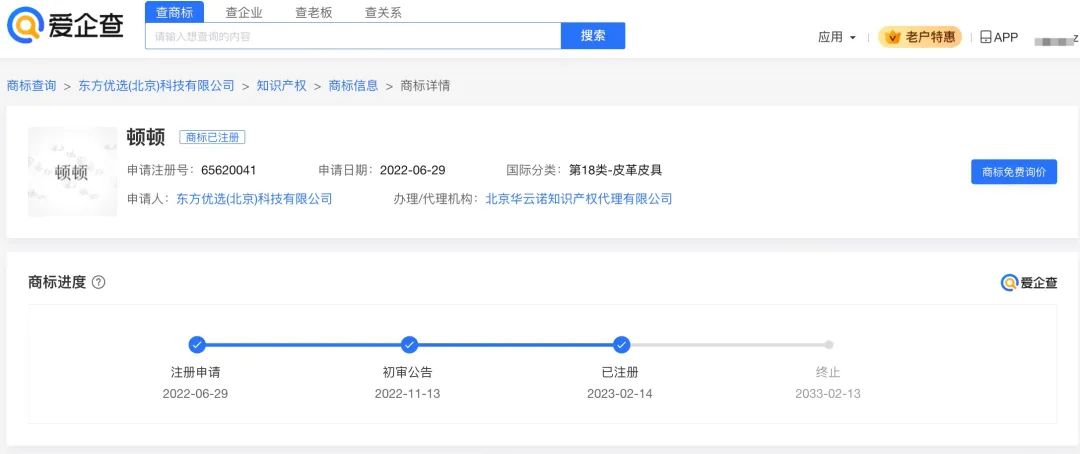Click the 爱企查 watermark logo in progress panel
1080x454 pixels.
coord(1028,283)
